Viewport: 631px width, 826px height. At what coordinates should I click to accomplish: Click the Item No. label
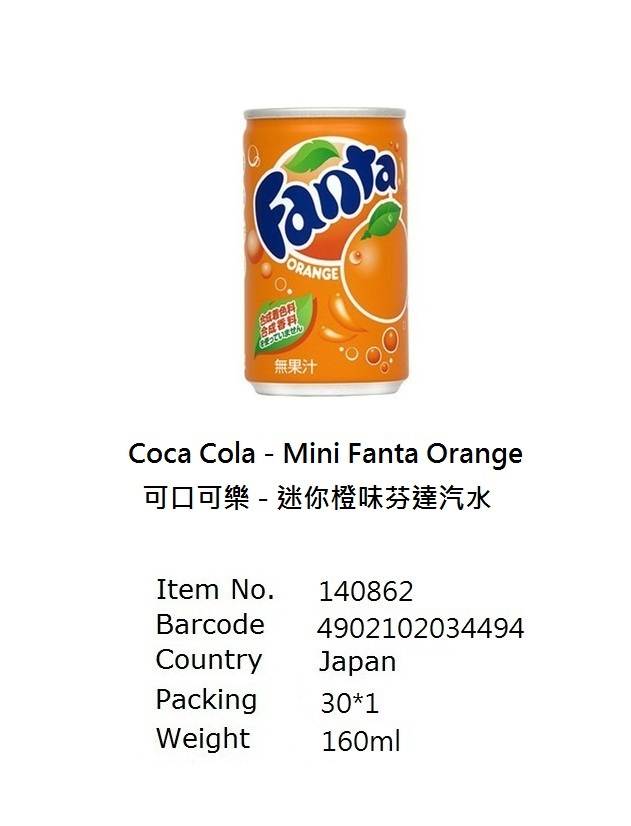215,589
